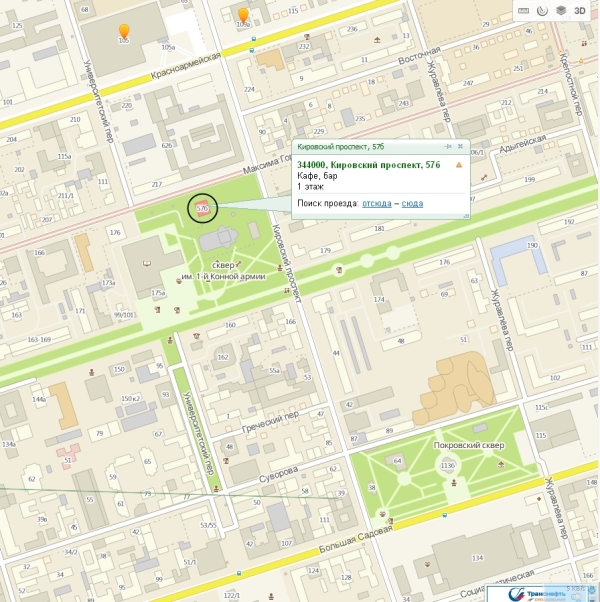Select building number 1136 in Покровский сквер
600x602 pixels.
pyautogui.click(x=448, y=465)
